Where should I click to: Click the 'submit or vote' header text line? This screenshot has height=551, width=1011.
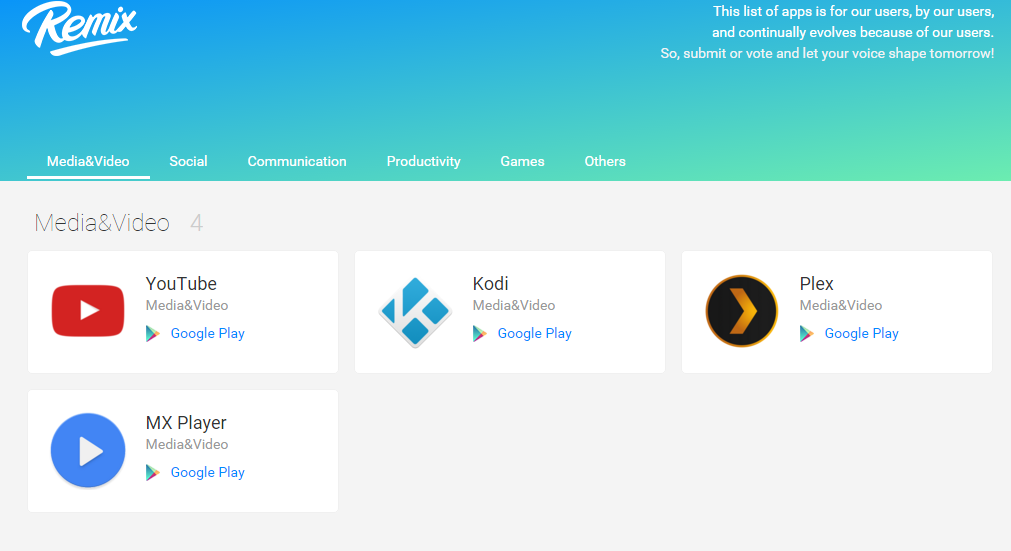(827, 53)
